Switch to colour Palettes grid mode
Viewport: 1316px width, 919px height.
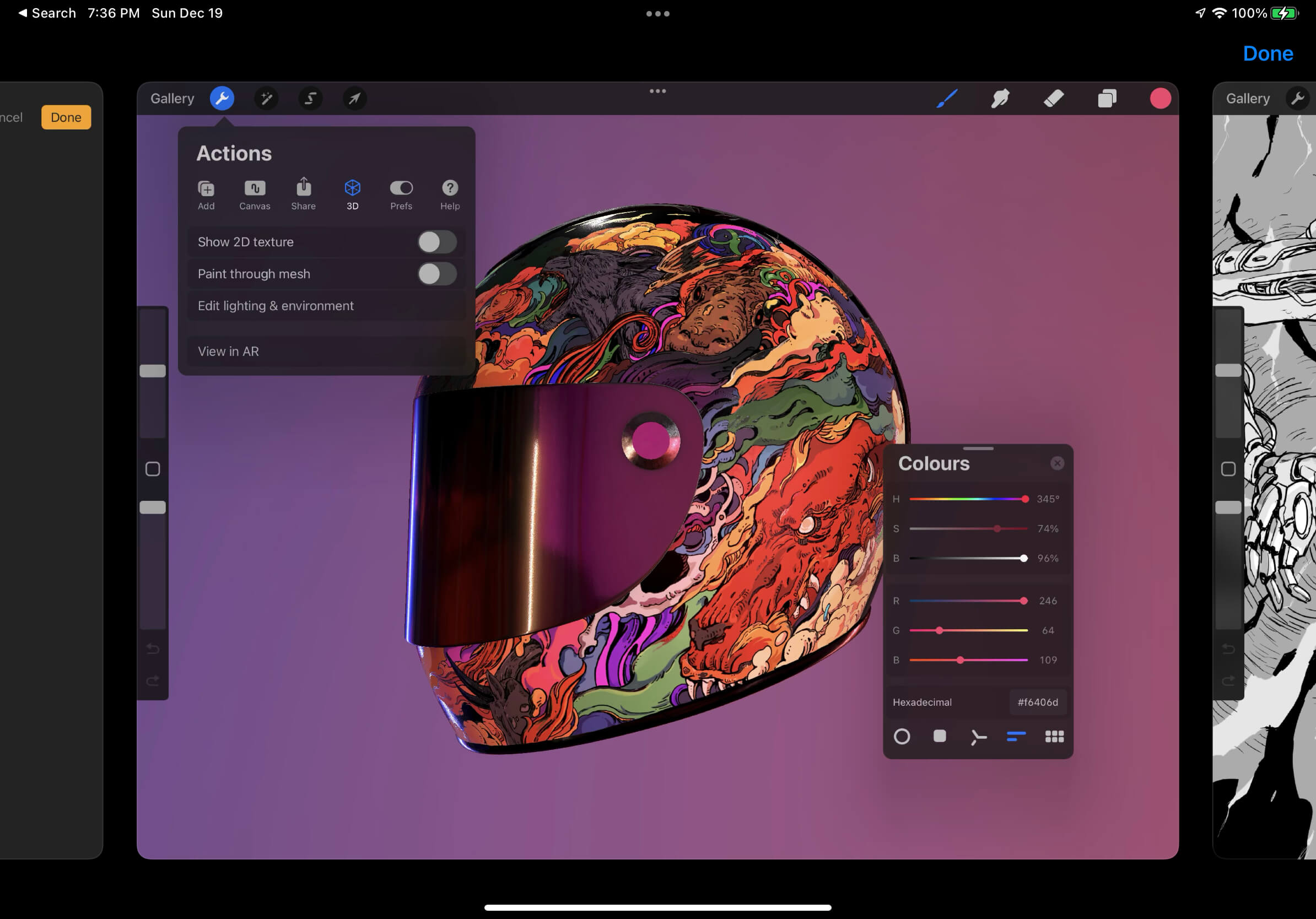coord(1054,736)
